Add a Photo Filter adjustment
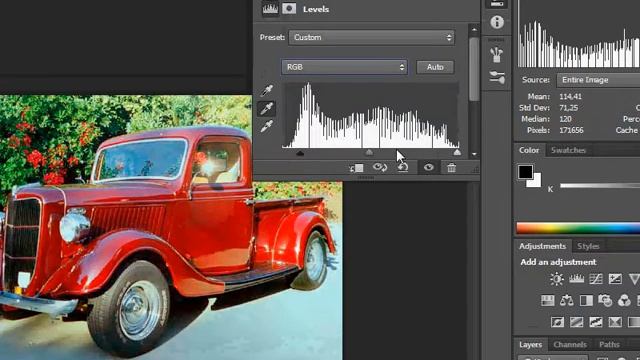The height and width of the screenshot is (360, 640). tap(605, 301)
